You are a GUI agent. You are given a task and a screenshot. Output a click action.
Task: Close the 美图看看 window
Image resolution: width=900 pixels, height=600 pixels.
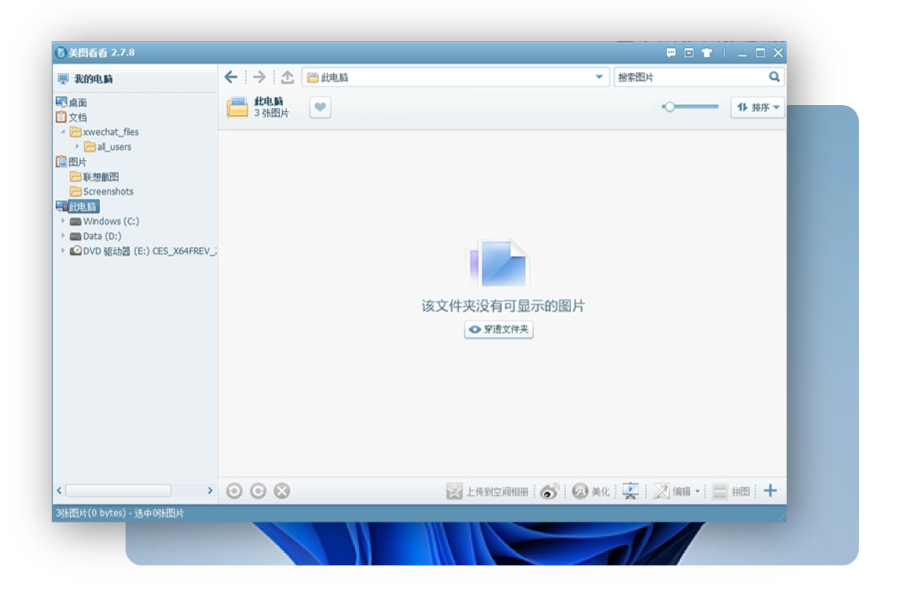click(778, 53)
